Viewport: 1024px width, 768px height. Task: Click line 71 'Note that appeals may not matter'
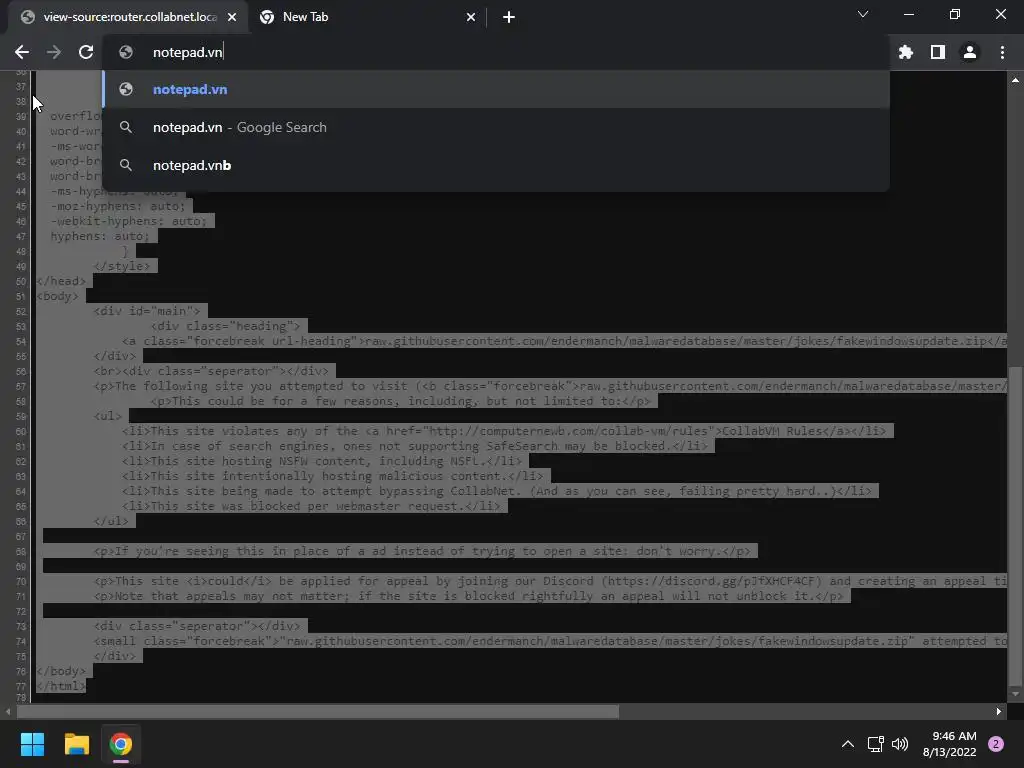coord(468,596)
